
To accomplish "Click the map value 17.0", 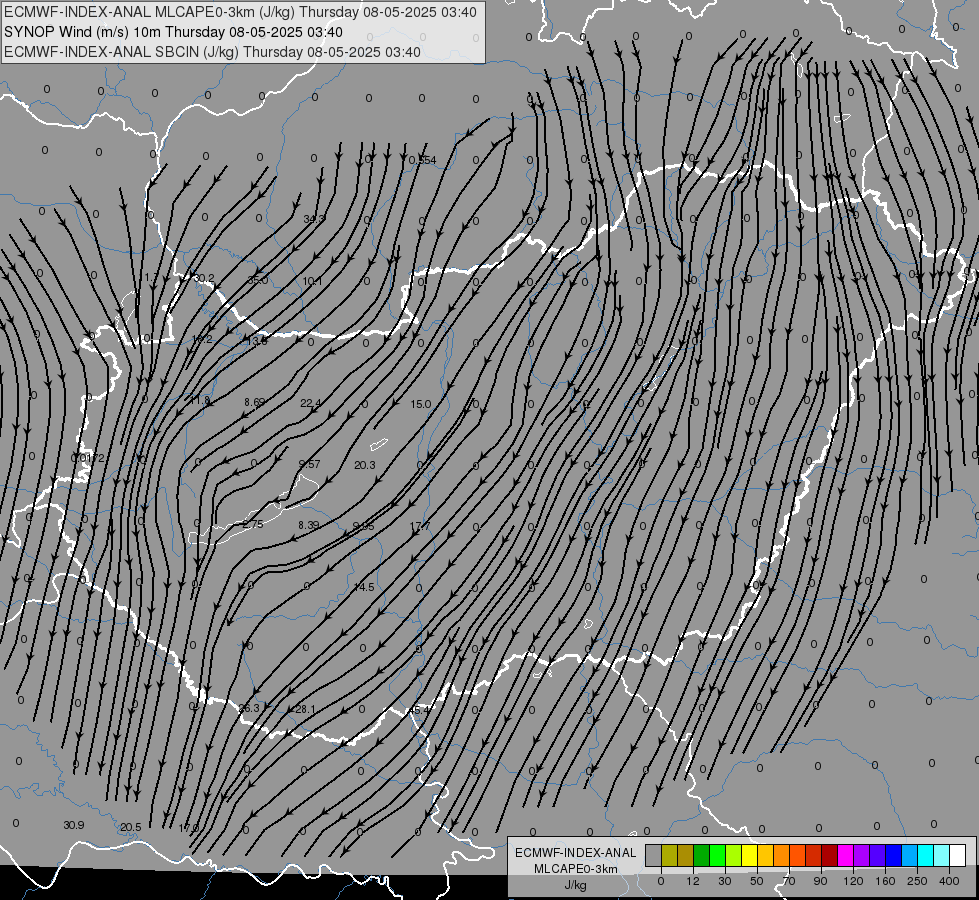I will (x=189, y=828).
